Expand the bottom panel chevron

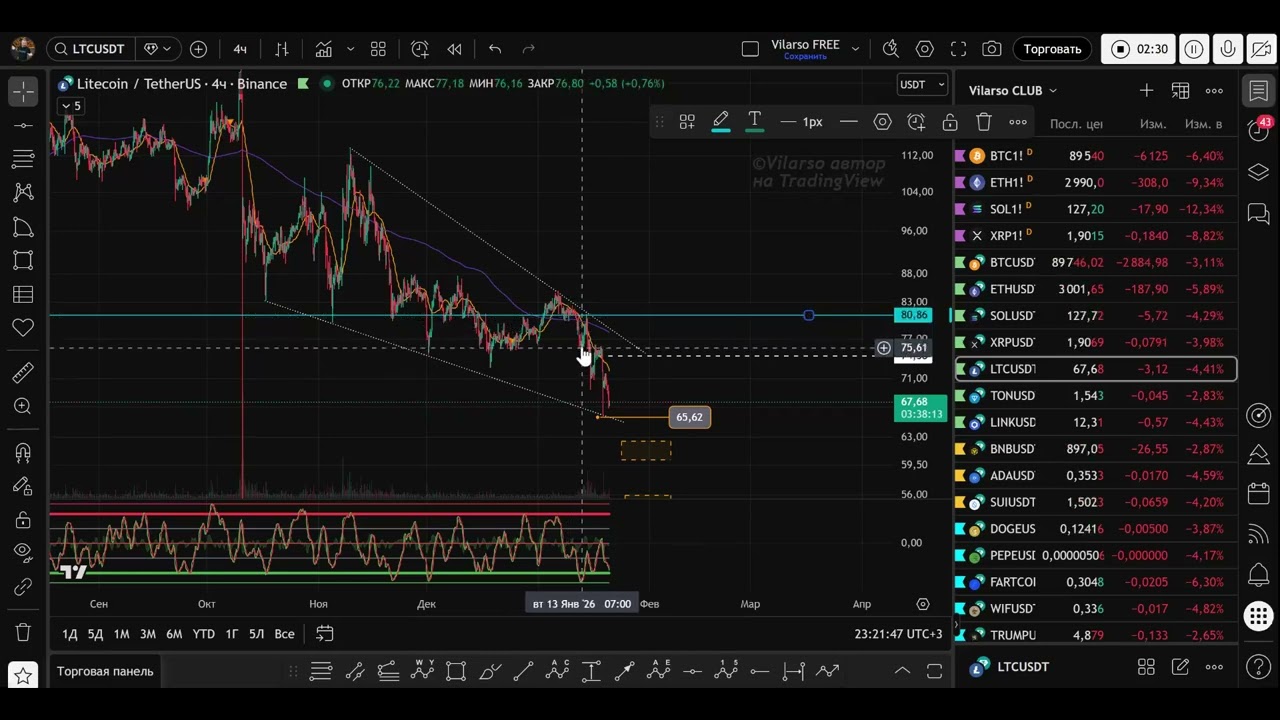pyautogui.click(x=902, y=671)
